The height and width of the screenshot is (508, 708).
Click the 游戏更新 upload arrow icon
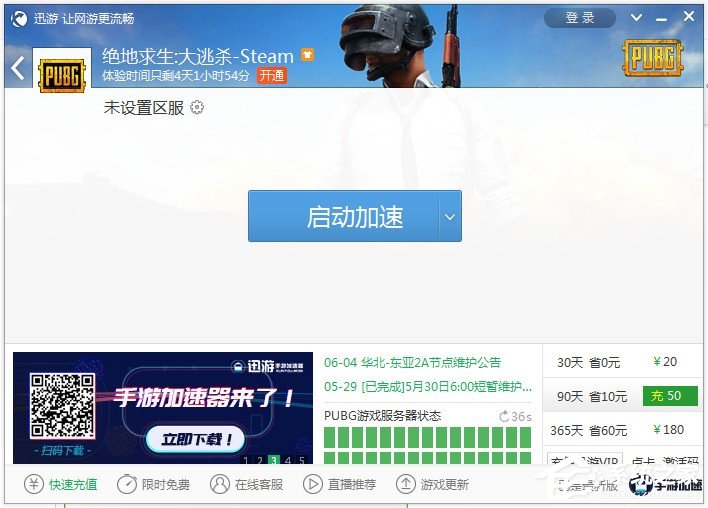(x=405, y=485)
